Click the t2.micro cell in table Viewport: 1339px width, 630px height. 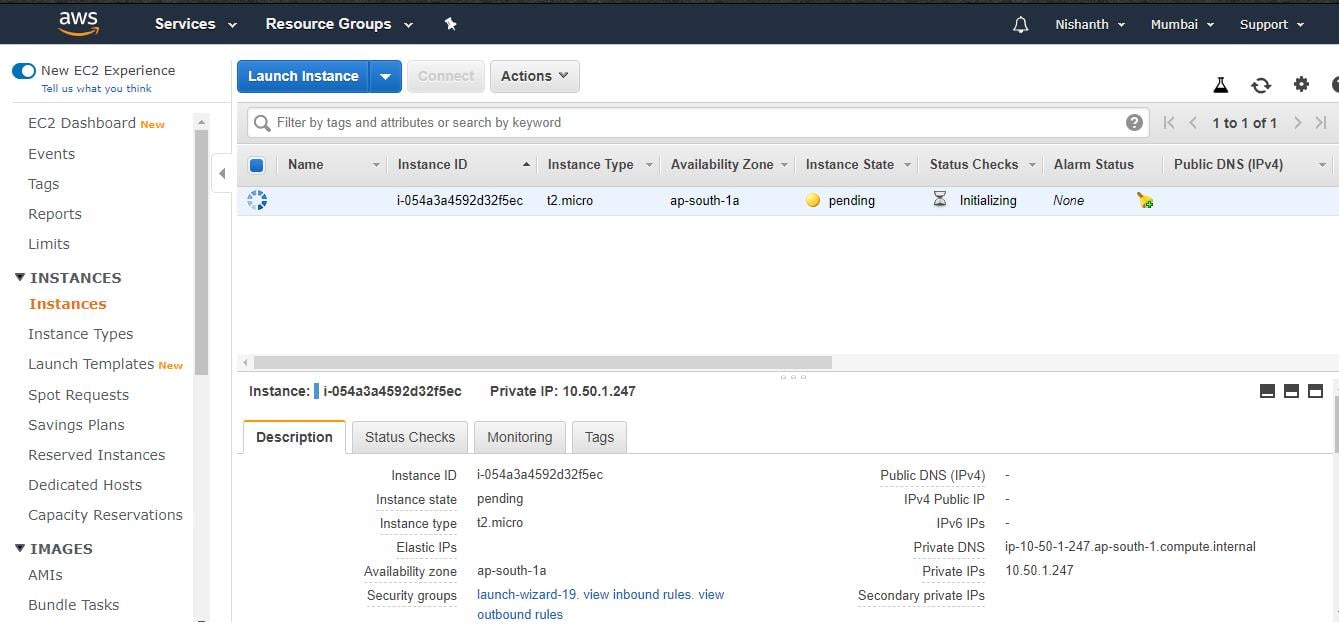(x=570, y=200)
